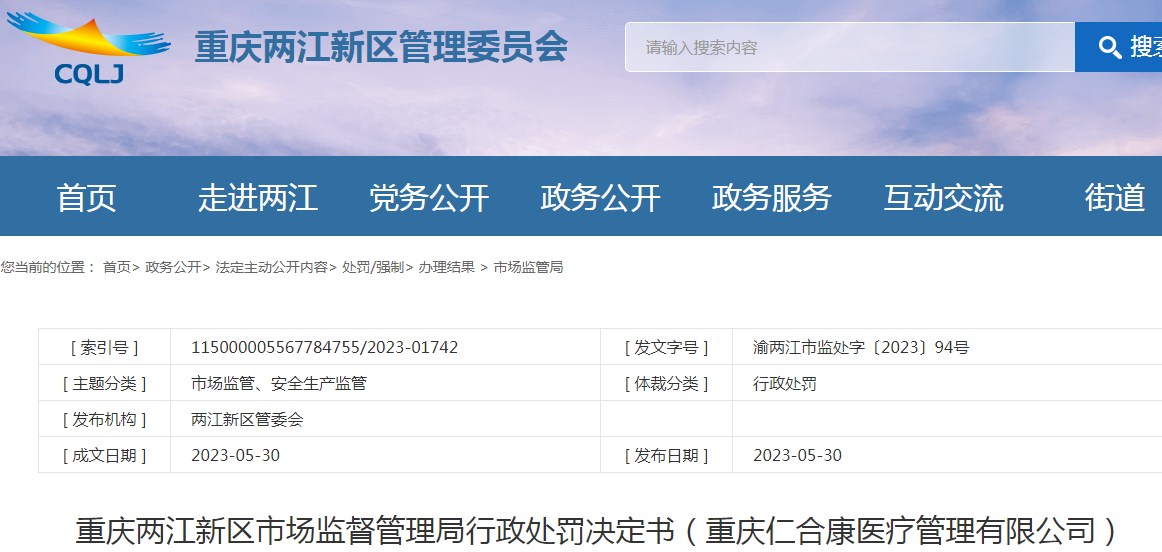The image size is (1162, 552).
Task: Click the 行政处罚 genre value
Action: tap(785, 383)
